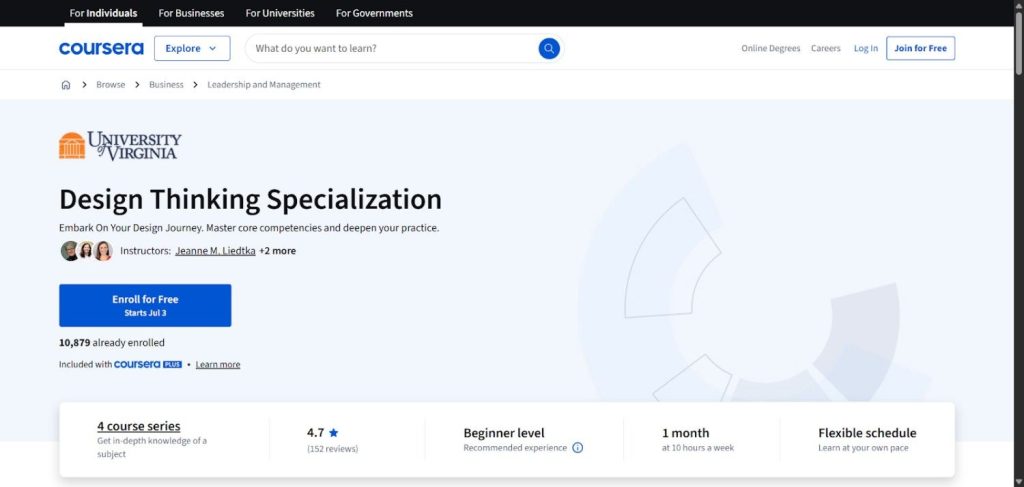Select the For Governments tab

(374, 13)
